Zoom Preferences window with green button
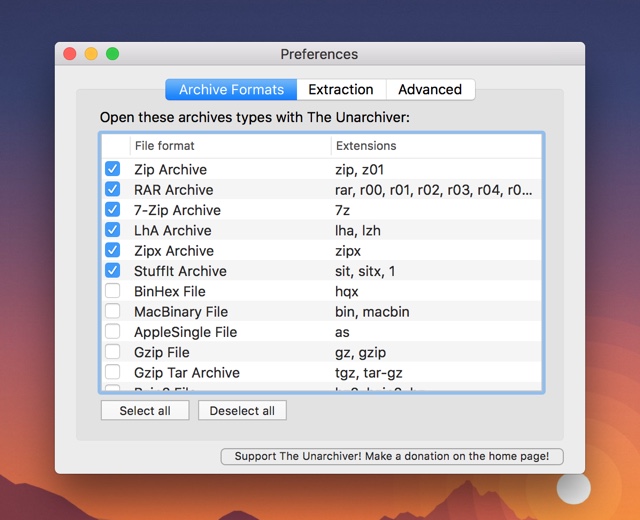 coord(113,53)
